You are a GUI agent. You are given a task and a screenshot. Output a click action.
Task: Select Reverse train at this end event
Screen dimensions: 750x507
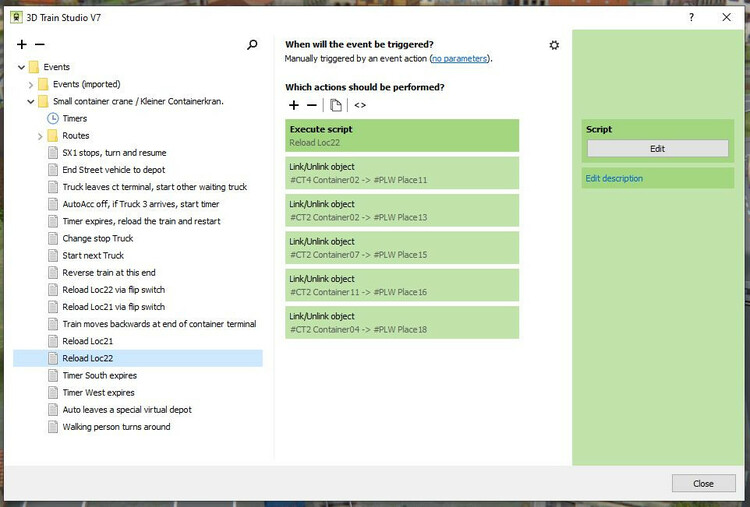[x=109, y=273]
